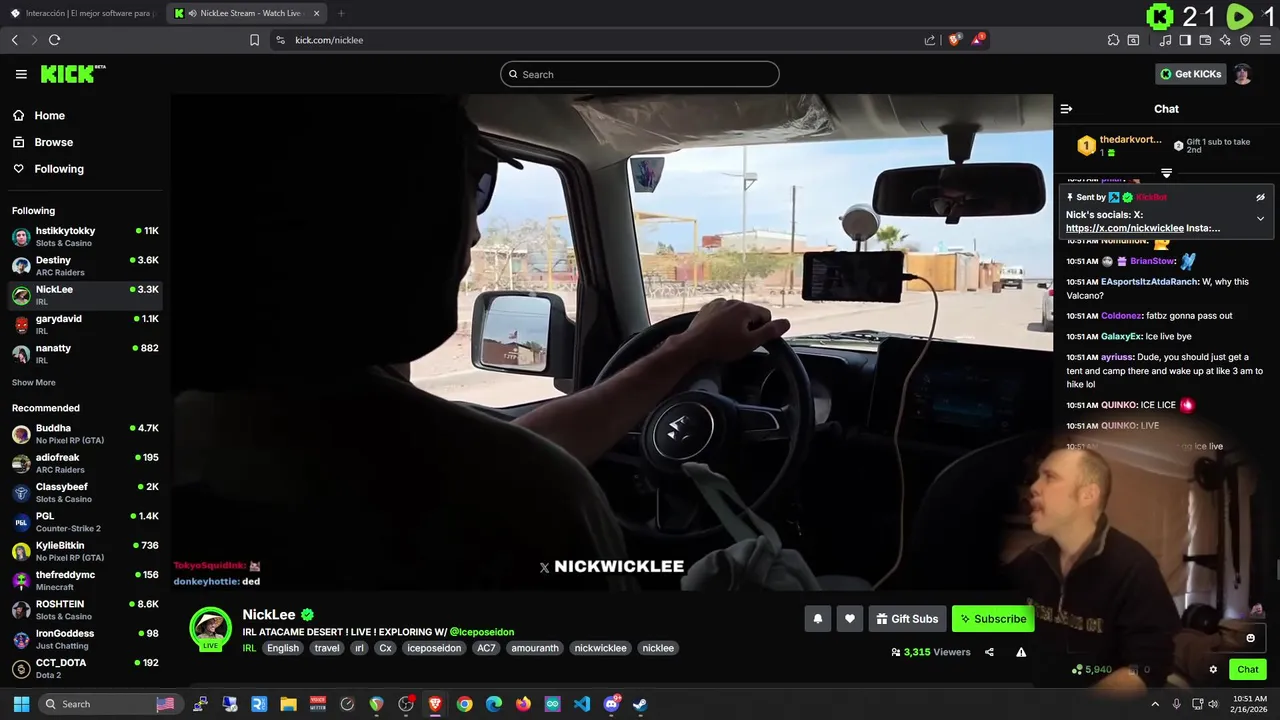This screenshot has height=720, width=1280.
Task: Expand the pinned message chevron
Action: pyautogui.click(x=1260, y=218)
